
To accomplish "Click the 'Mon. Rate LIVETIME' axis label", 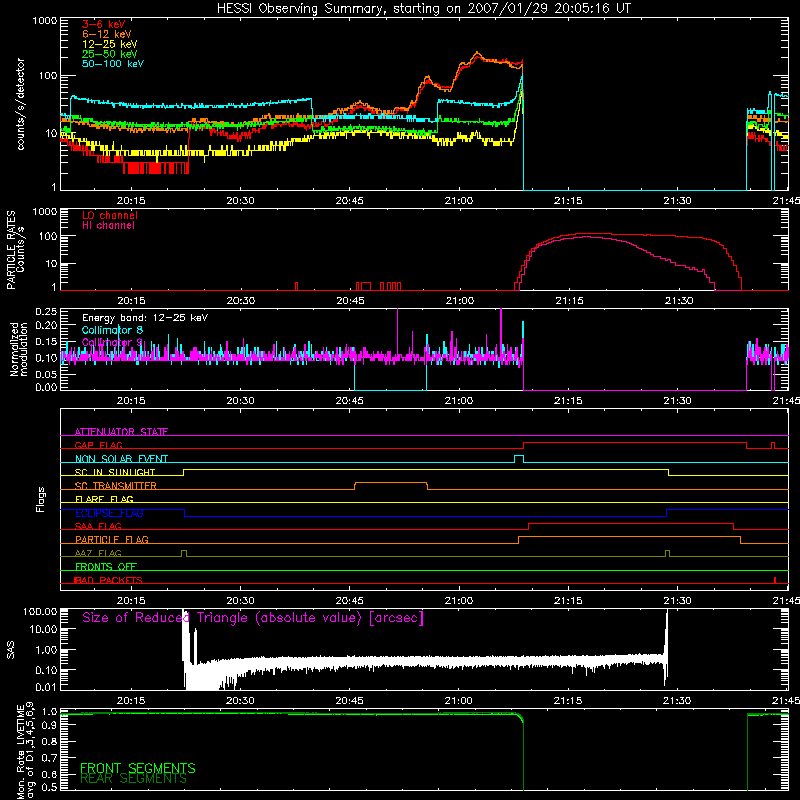I will [x=20, y=752].
